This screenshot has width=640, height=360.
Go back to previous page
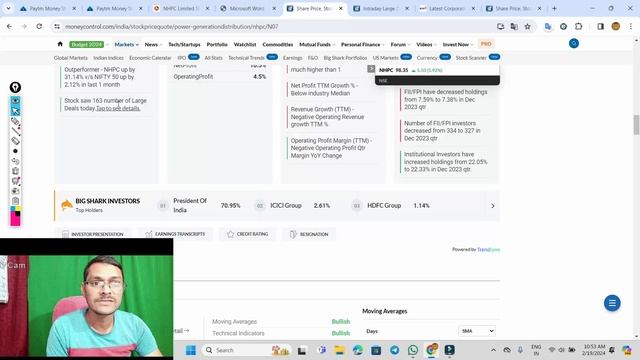[9, 27]
